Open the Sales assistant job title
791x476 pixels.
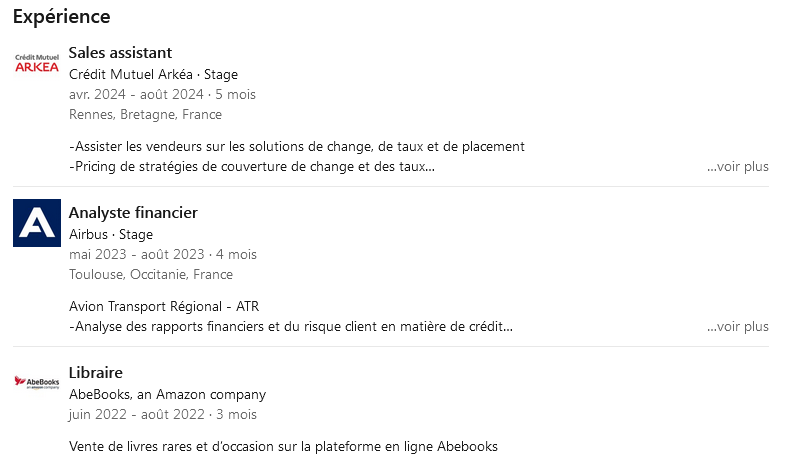pyautogui.click(x=120, y=52)
